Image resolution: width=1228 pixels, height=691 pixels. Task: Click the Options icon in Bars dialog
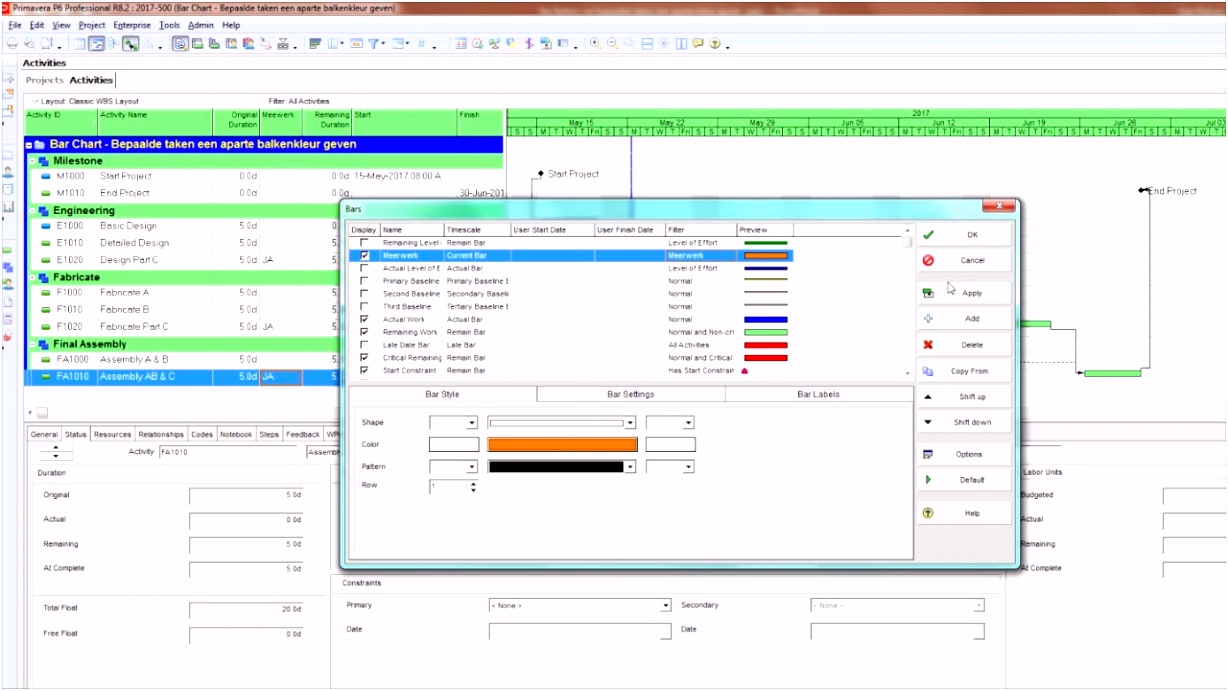(928, 454)
